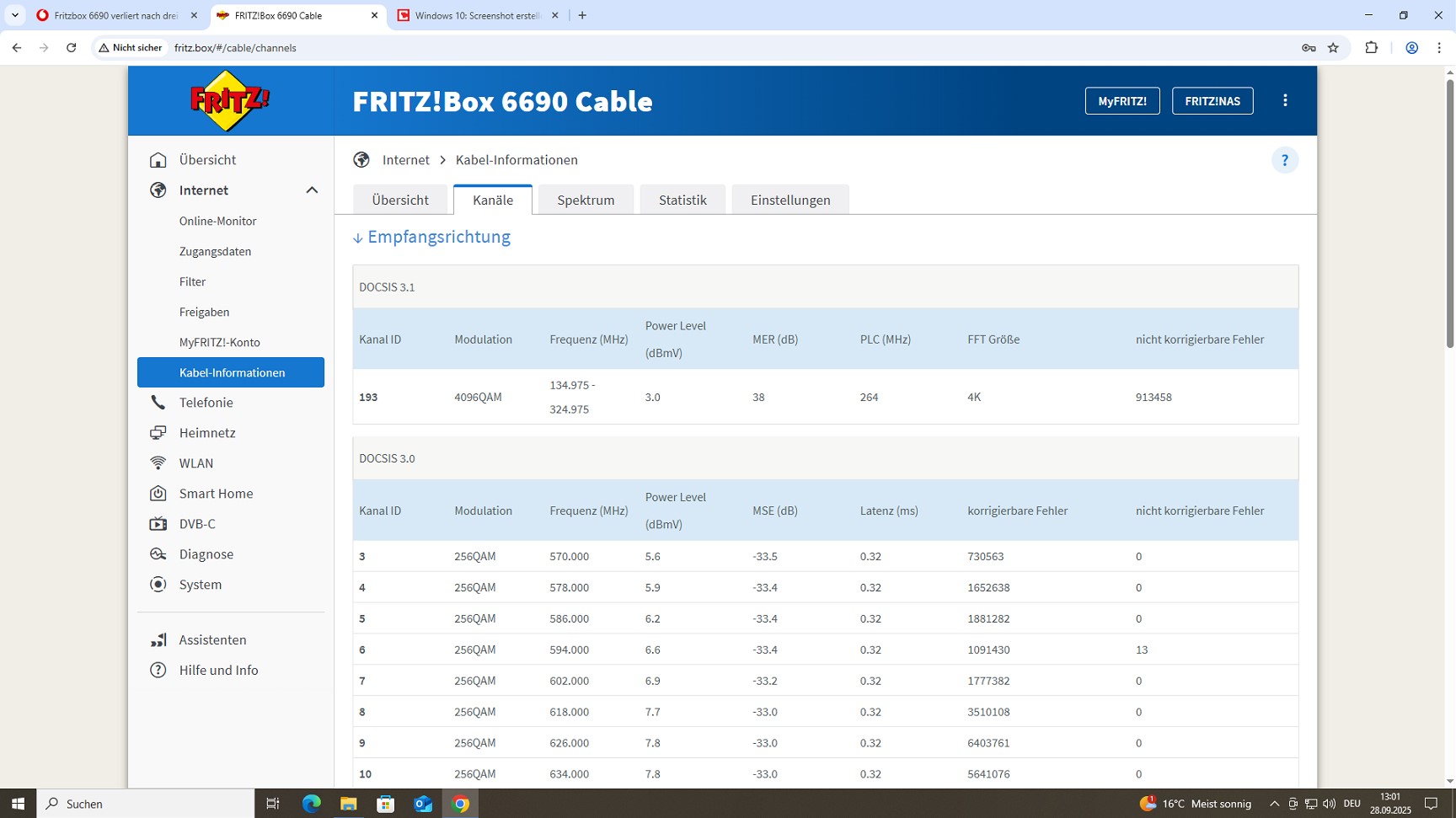This screenshot has height=818, width=1456.
Task: Open Freigaben in sidebar
Action: pos(204,312)
